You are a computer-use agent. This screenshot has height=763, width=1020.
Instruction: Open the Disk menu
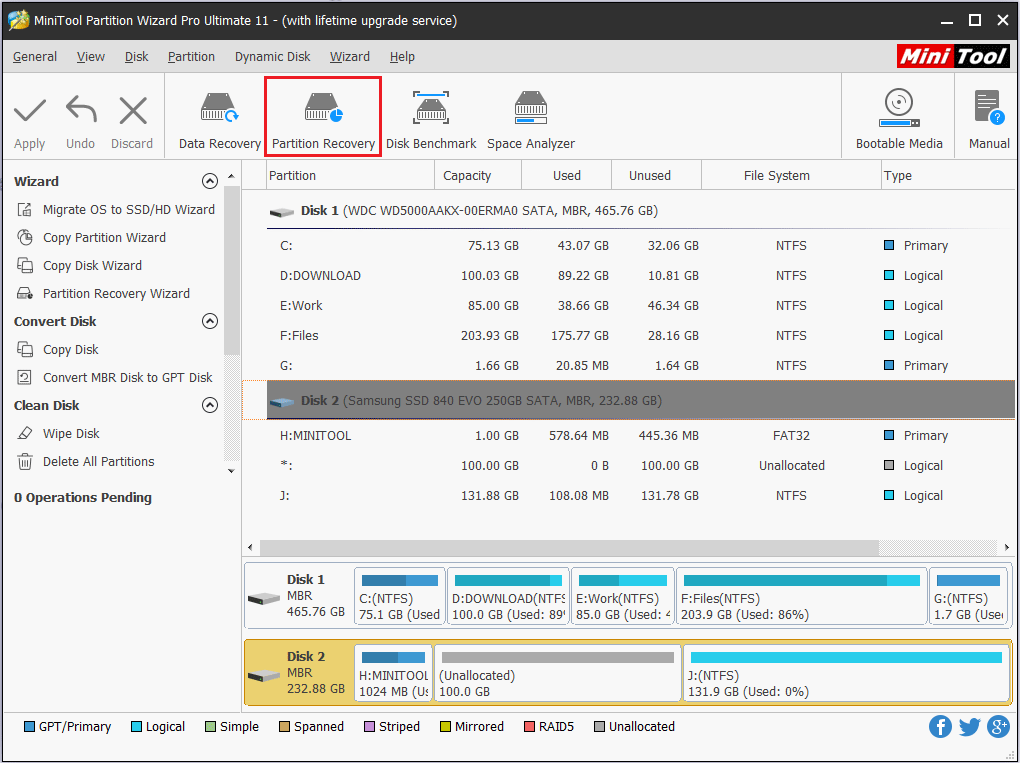(x=137, y=57)
